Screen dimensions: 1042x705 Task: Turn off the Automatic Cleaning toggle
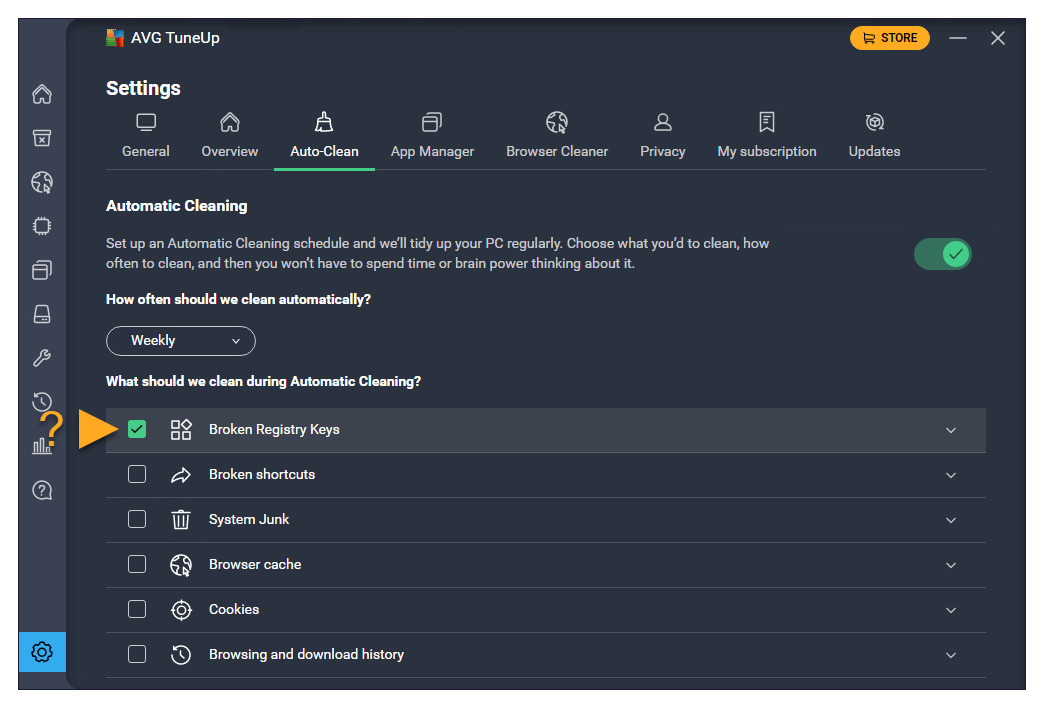[942, 254]
